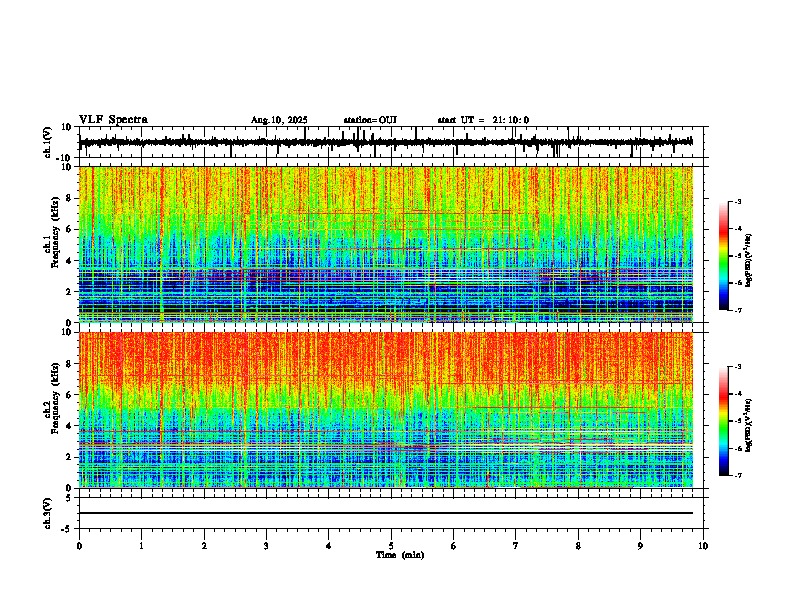Click the "7" tick label on time axis

pyautogui.click(x=516, y=546)
